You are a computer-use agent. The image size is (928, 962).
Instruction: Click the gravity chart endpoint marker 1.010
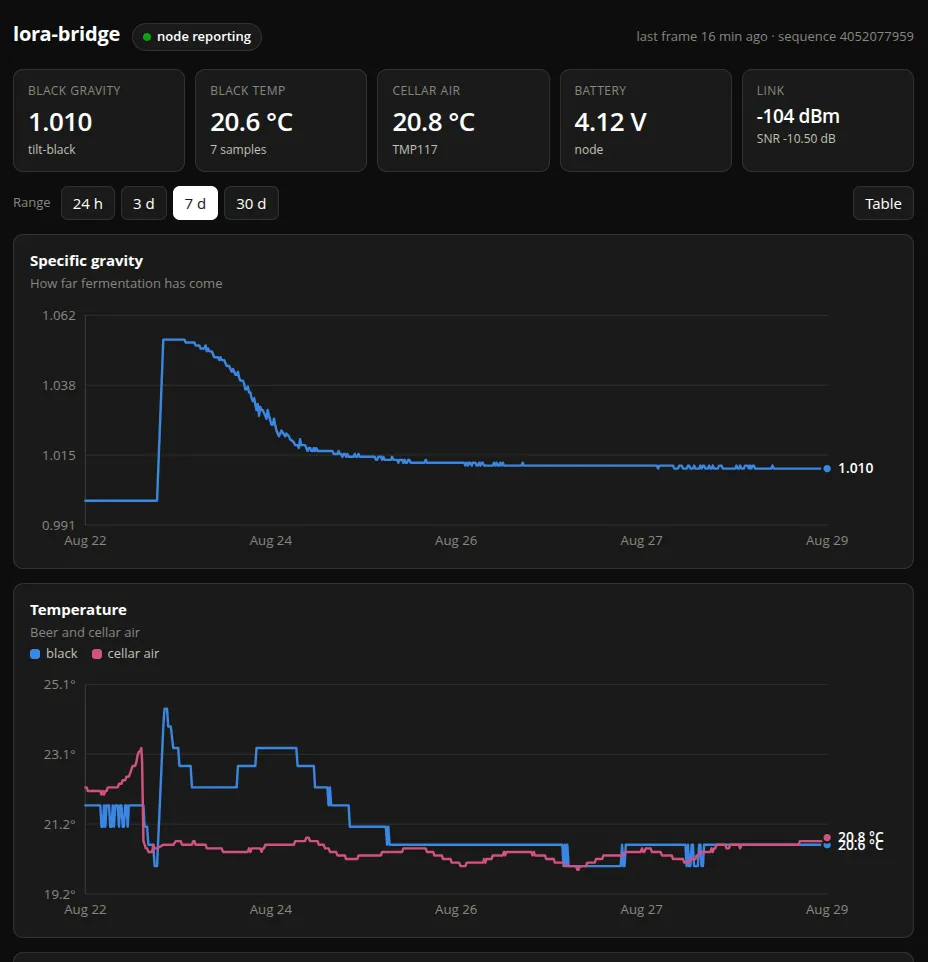coord(827,469)
